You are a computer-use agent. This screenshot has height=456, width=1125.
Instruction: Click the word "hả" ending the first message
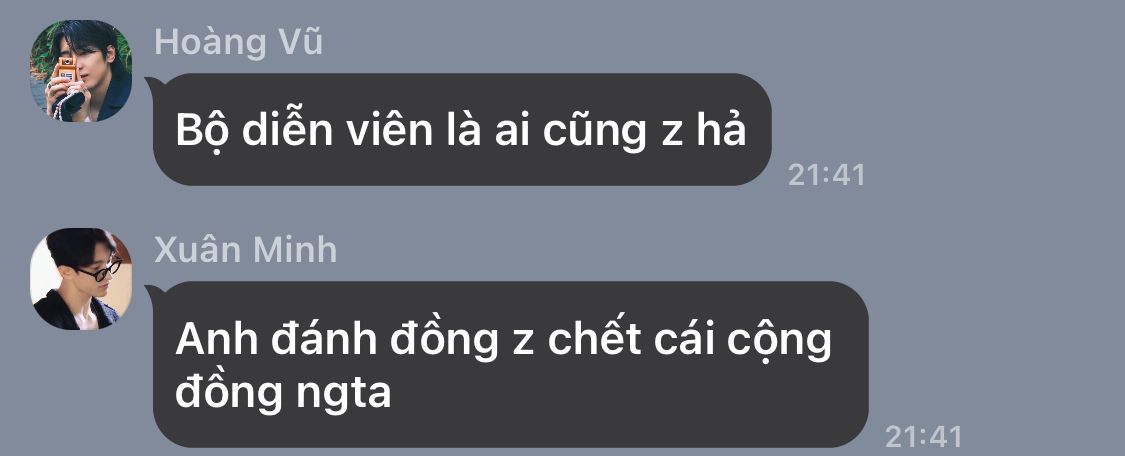click(x=722, y=129)
